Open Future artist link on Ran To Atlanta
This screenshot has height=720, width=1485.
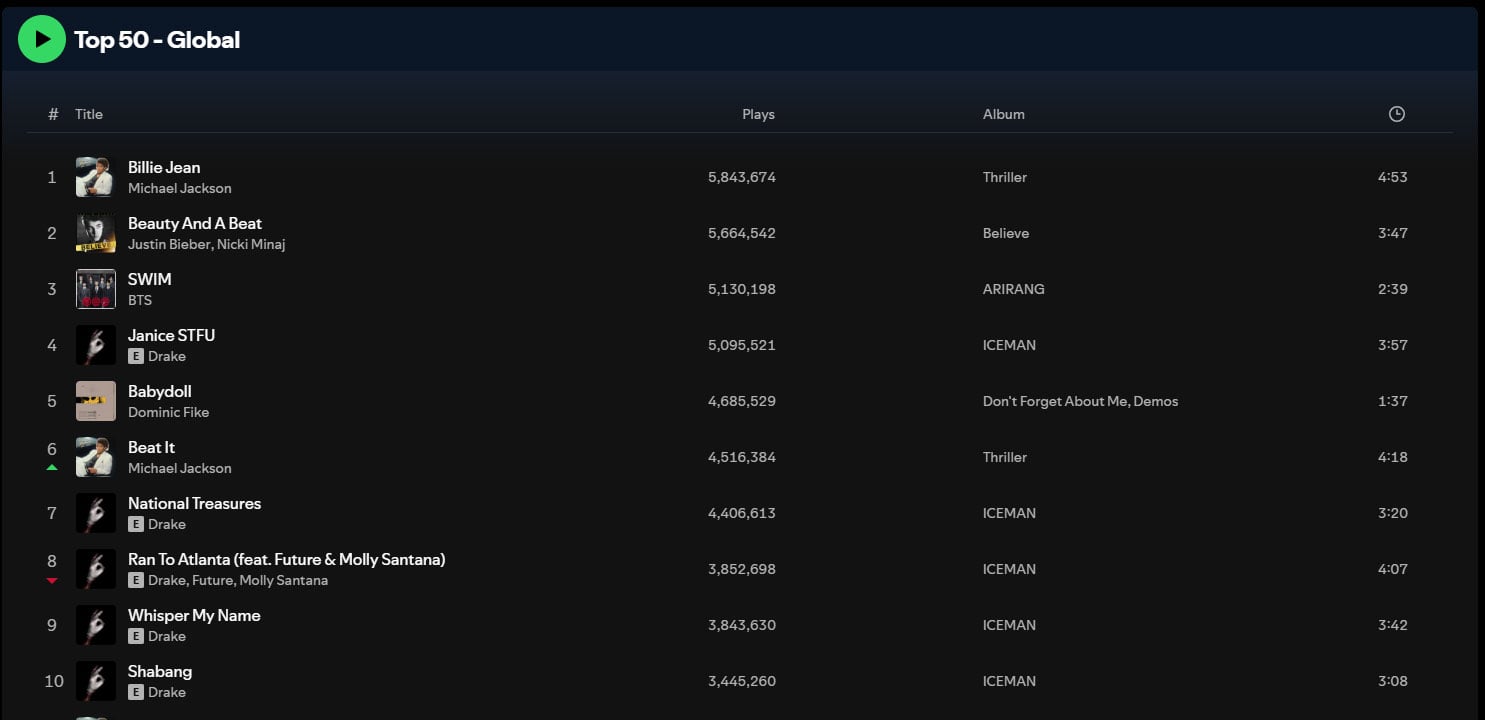click(213, 580)
